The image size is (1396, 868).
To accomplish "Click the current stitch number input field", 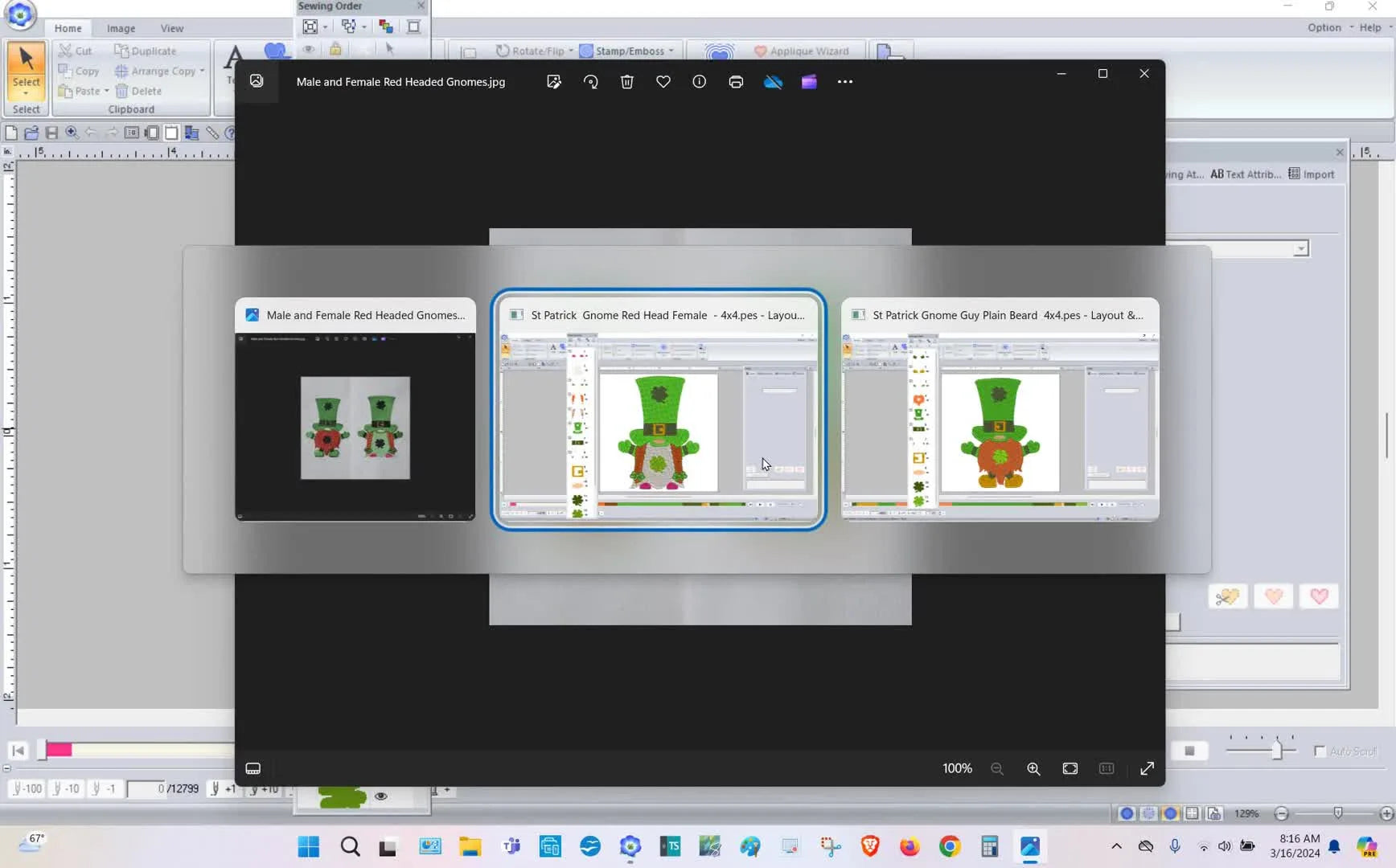I will (146, 788).
